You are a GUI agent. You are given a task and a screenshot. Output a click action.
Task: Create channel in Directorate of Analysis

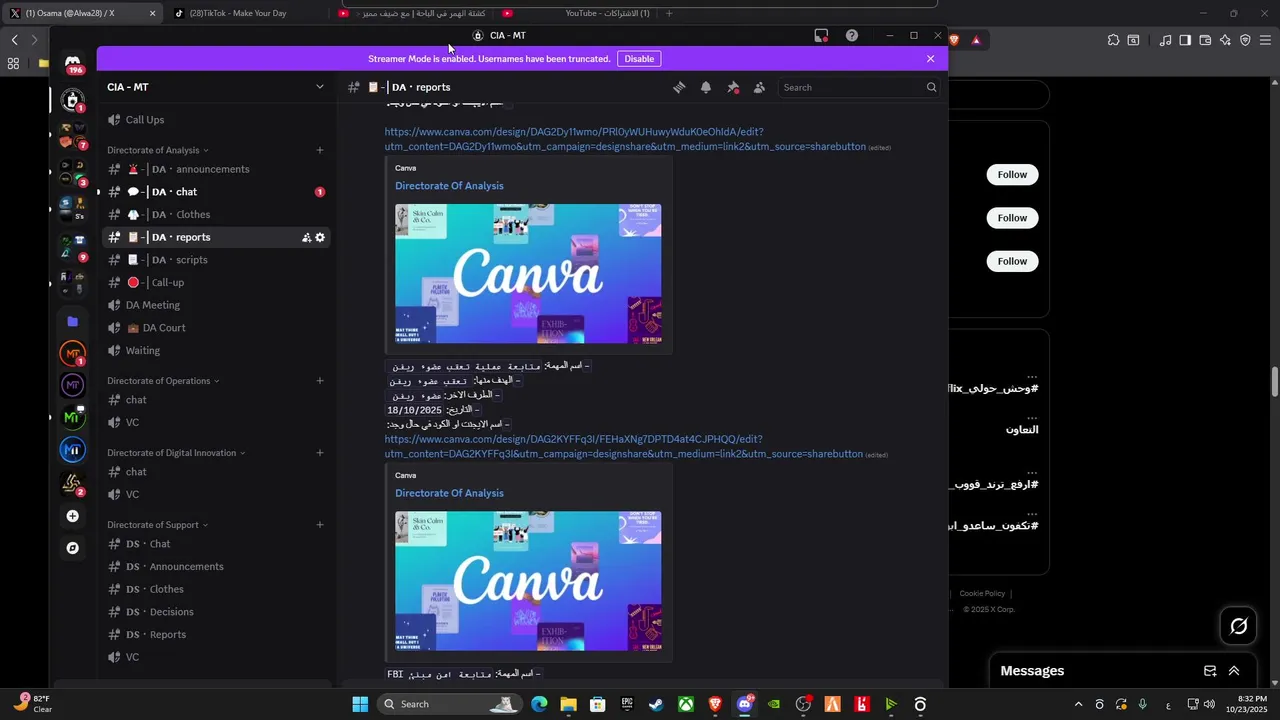(320, 150)
